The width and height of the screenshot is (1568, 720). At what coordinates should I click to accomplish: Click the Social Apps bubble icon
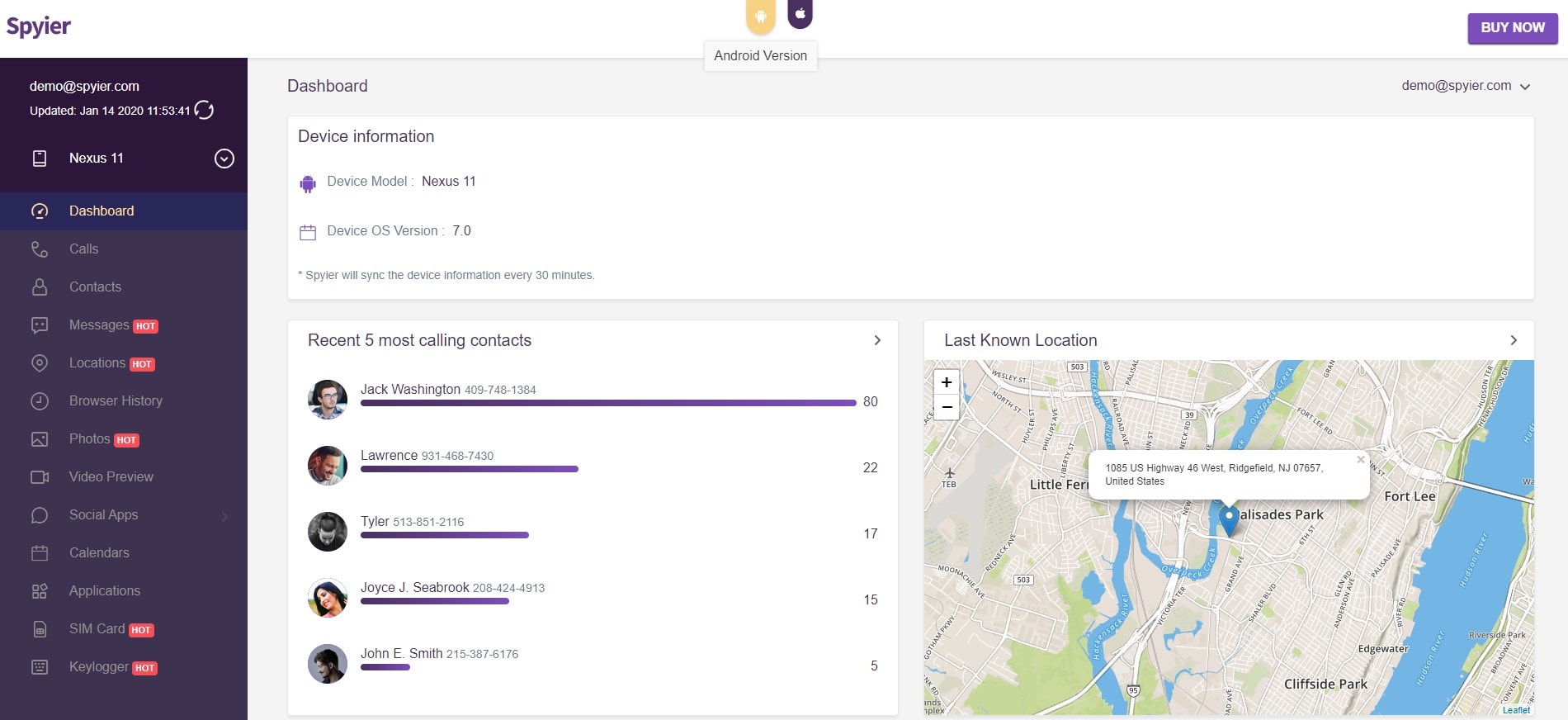pos(40,515)
